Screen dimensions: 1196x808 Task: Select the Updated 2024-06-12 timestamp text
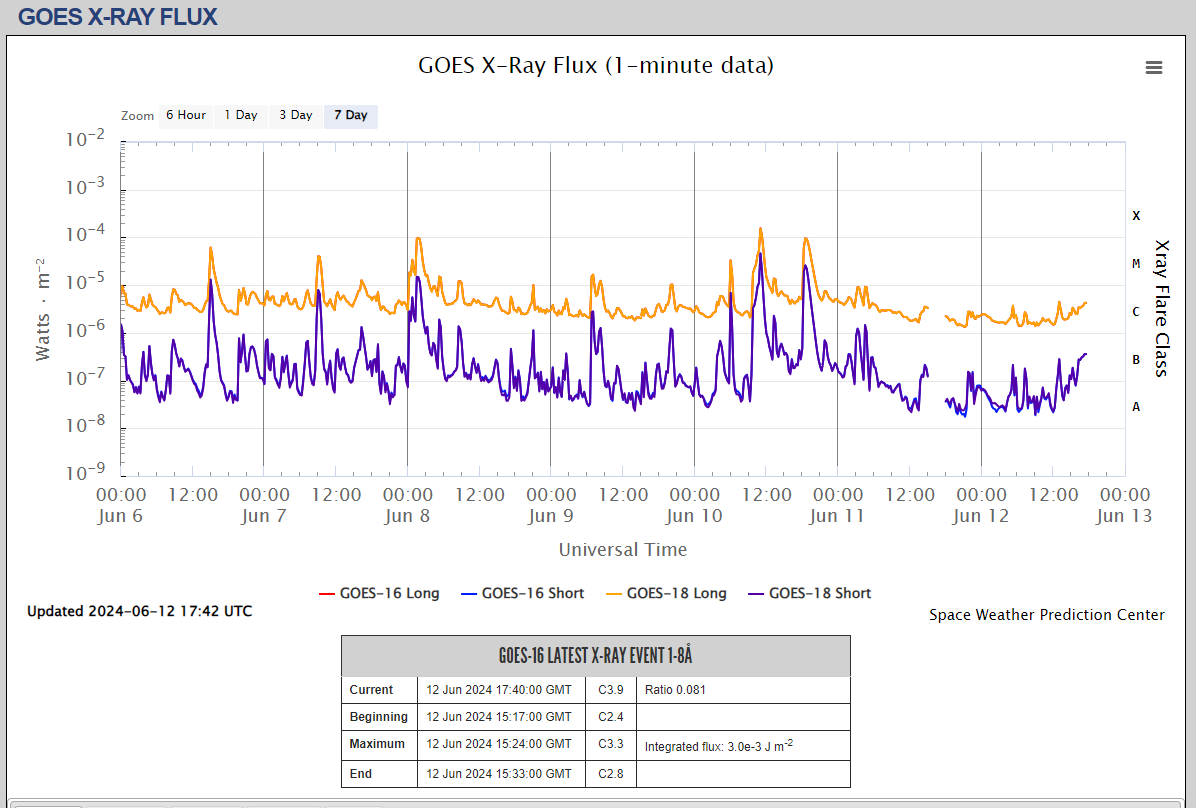(x=139, y=611)
